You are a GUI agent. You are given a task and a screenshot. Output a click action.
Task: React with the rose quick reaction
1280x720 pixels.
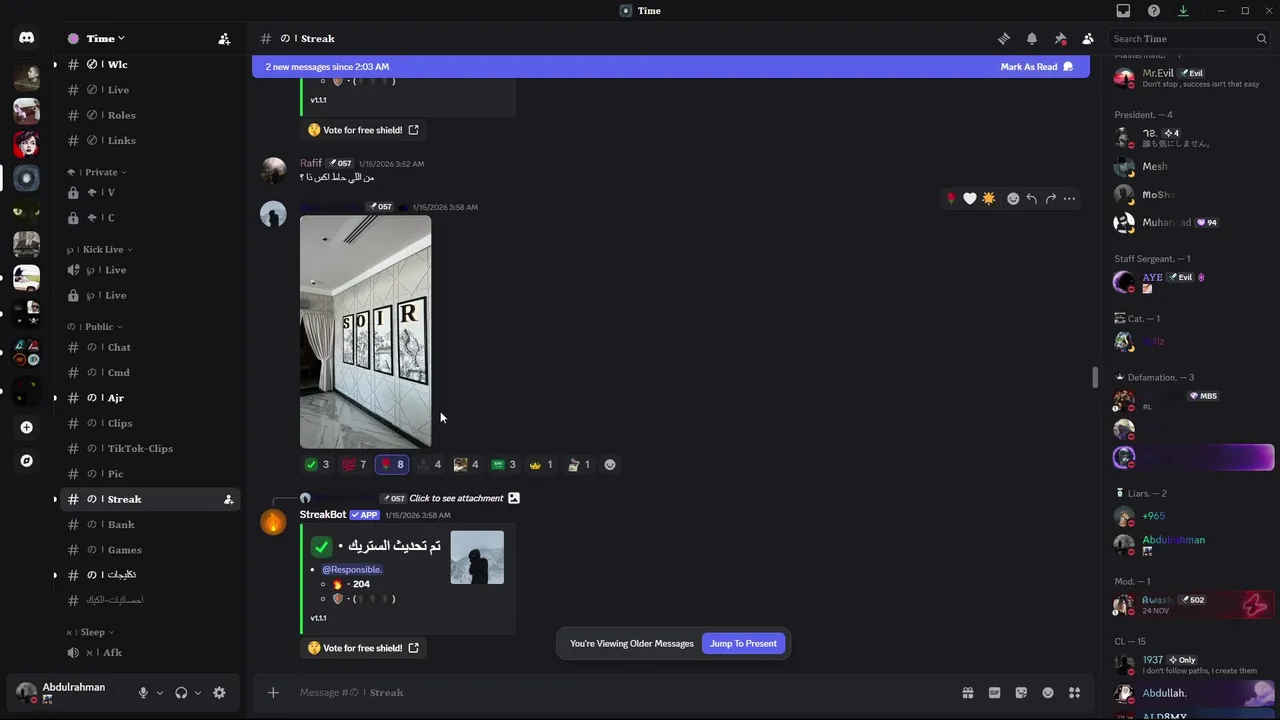point(951,199)
